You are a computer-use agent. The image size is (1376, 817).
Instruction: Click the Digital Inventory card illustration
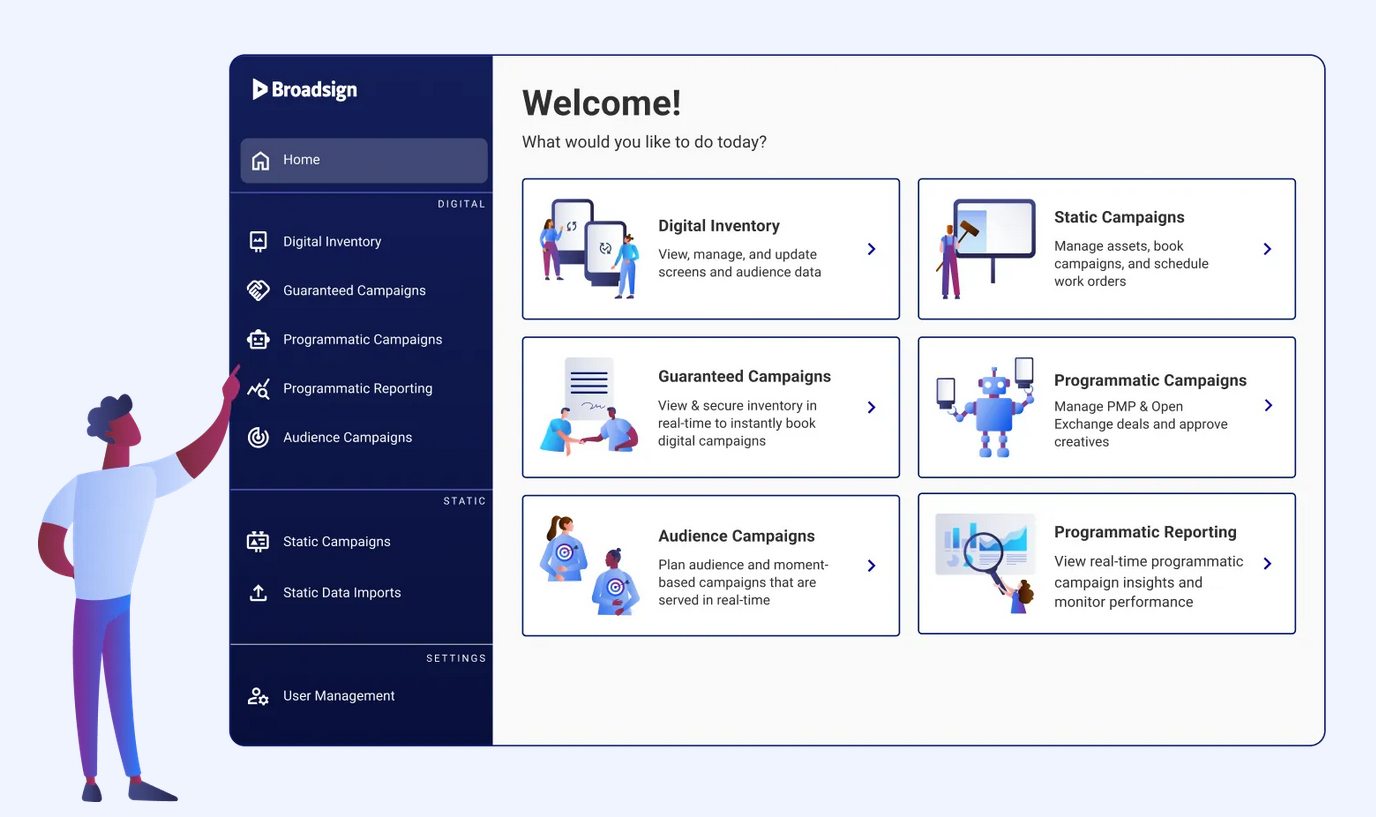(589, 249)
